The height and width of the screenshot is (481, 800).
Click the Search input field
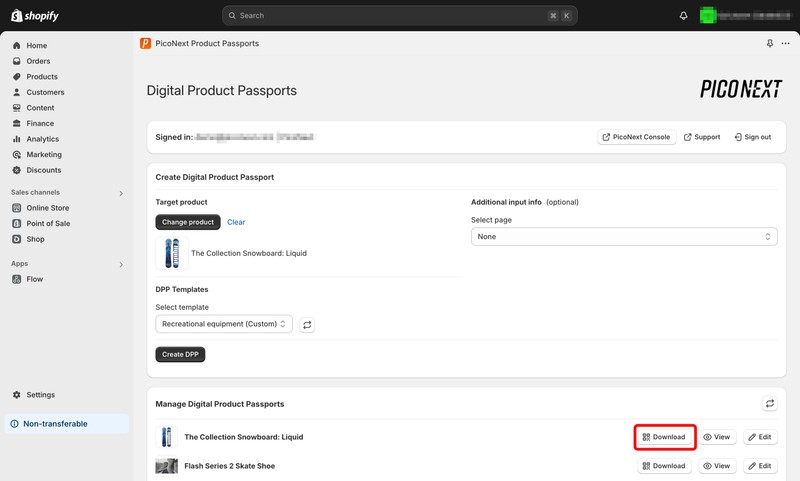click(400, 16)
